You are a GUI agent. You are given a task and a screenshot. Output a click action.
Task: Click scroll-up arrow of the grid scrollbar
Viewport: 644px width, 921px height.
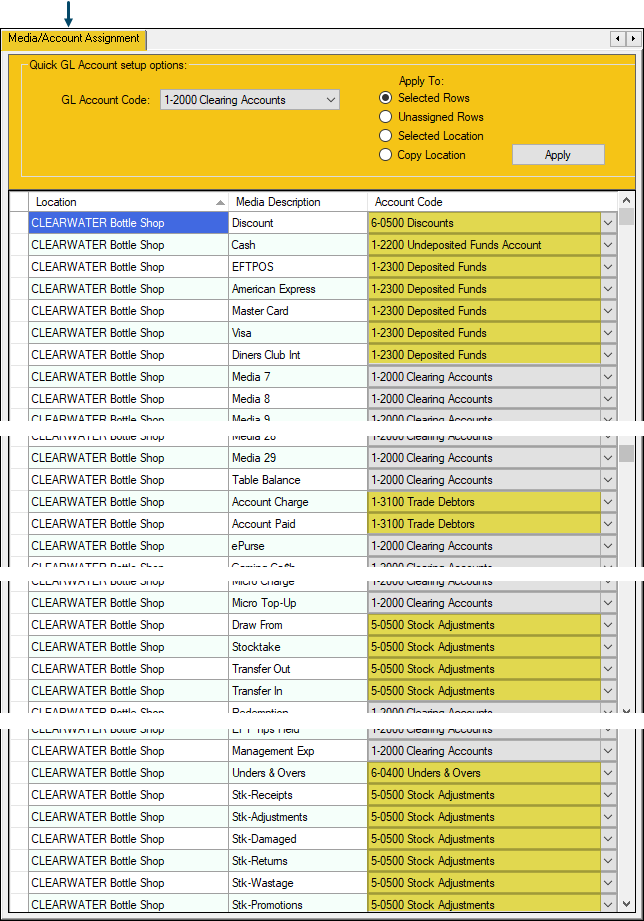pyautogui.click(x=626, y=200)
